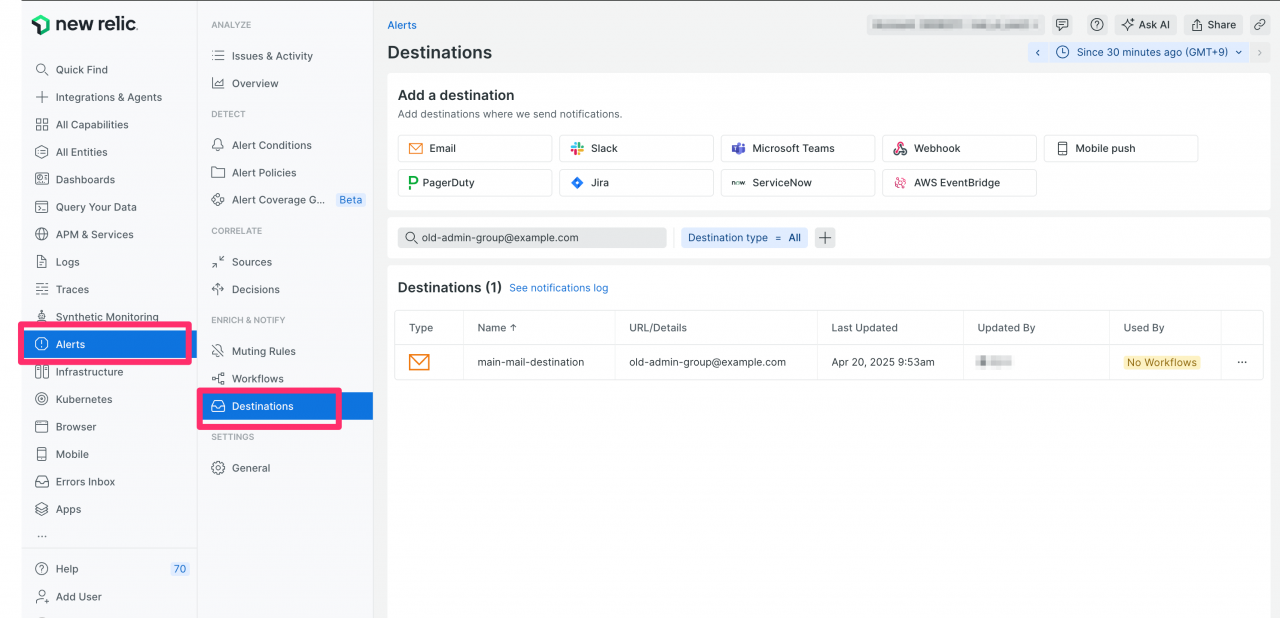Click the Kubernetes icon
This screenshot has height=618, width=1280.
(x=42, y=399)
